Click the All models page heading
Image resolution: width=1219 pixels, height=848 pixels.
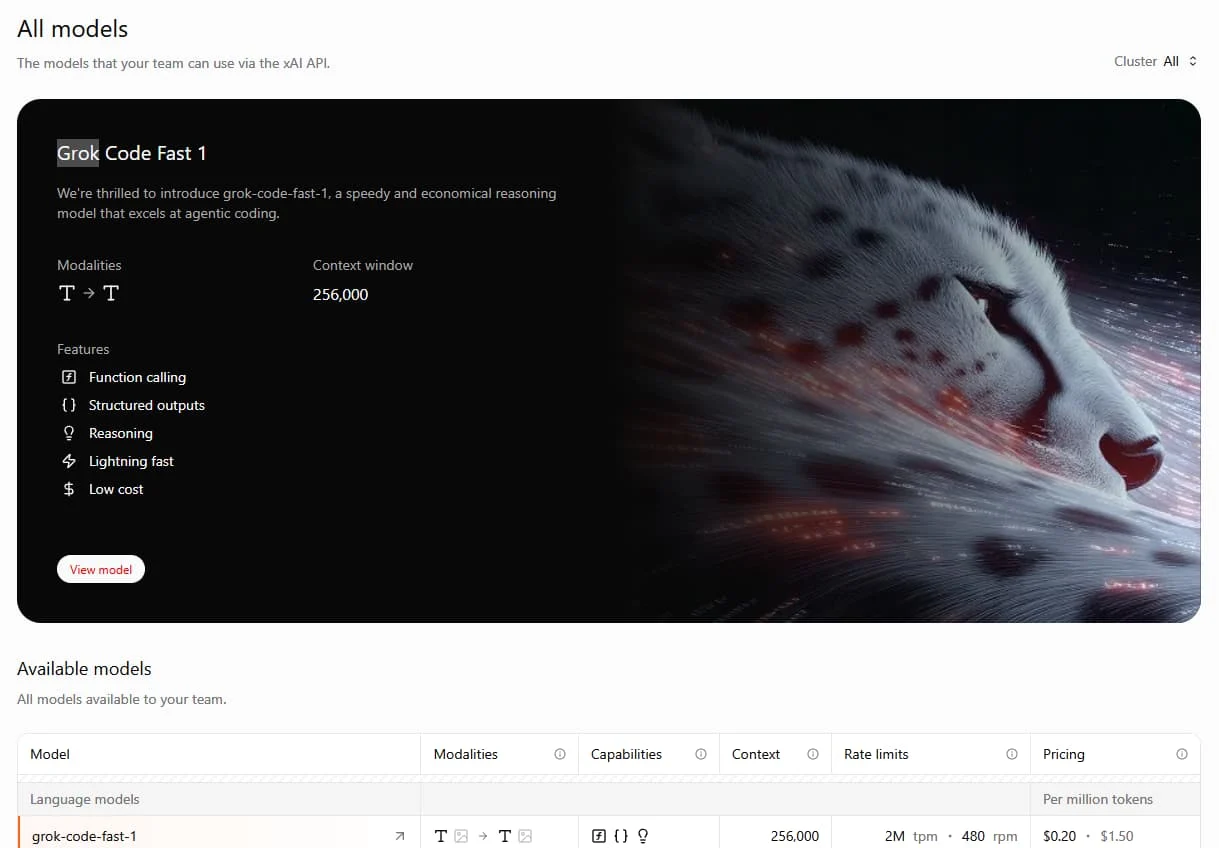click(73, 29)
